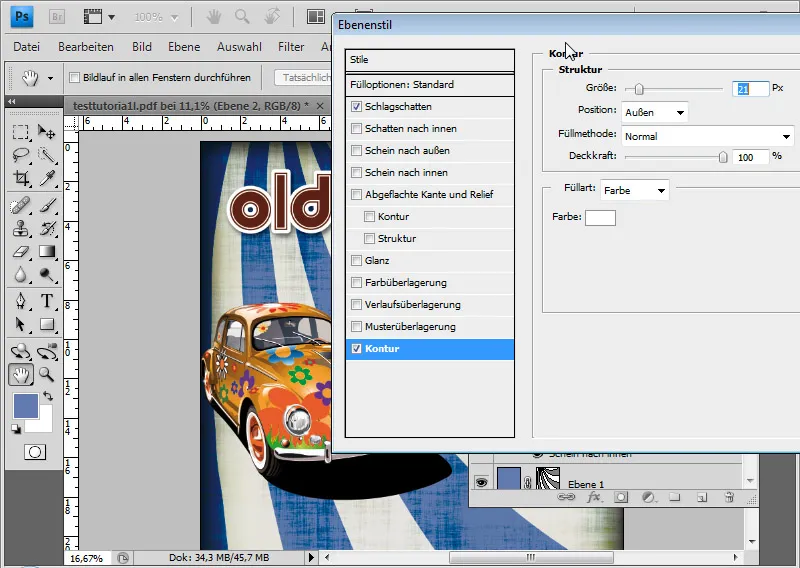Select the Rectangle shape tool
800x568 pixels.
(x=47, y=324)
